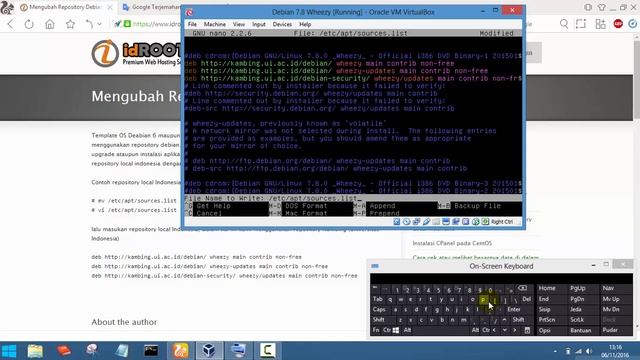The width and height of the screenshot is (640, 360).
Task: Click the Right Ctrl host key indicator
Action: [502, 222]
